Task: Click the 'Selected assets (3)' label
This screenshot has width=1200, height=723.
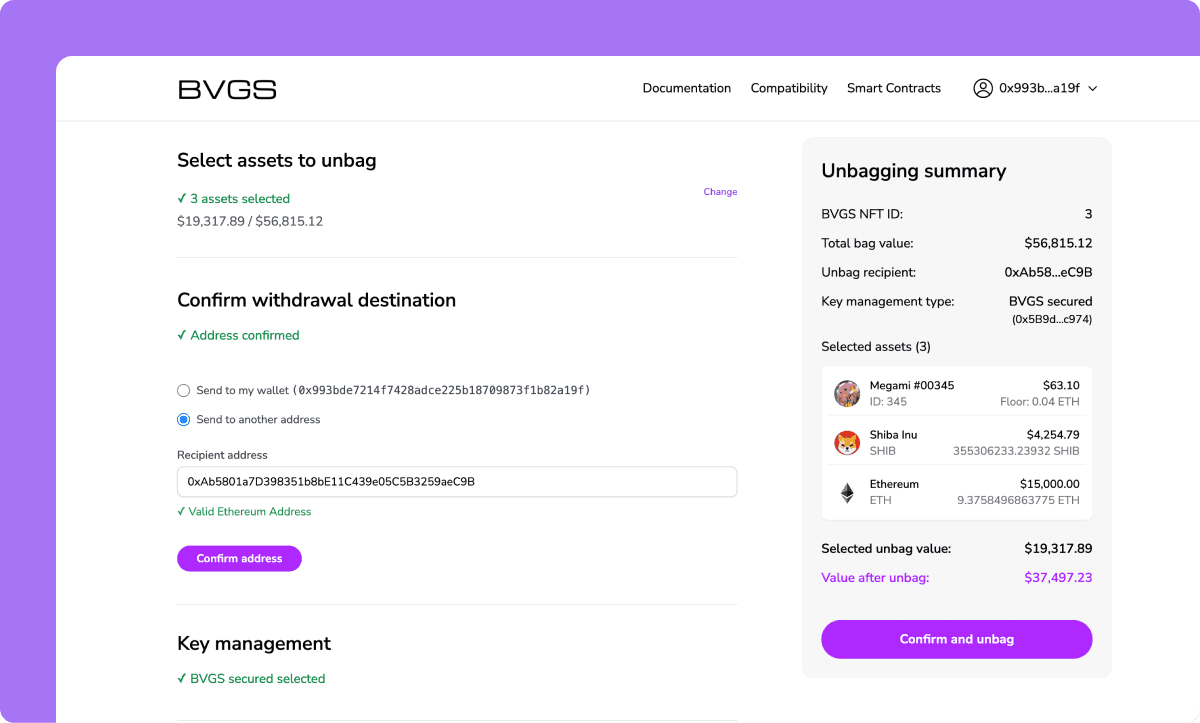Action: 876,346
